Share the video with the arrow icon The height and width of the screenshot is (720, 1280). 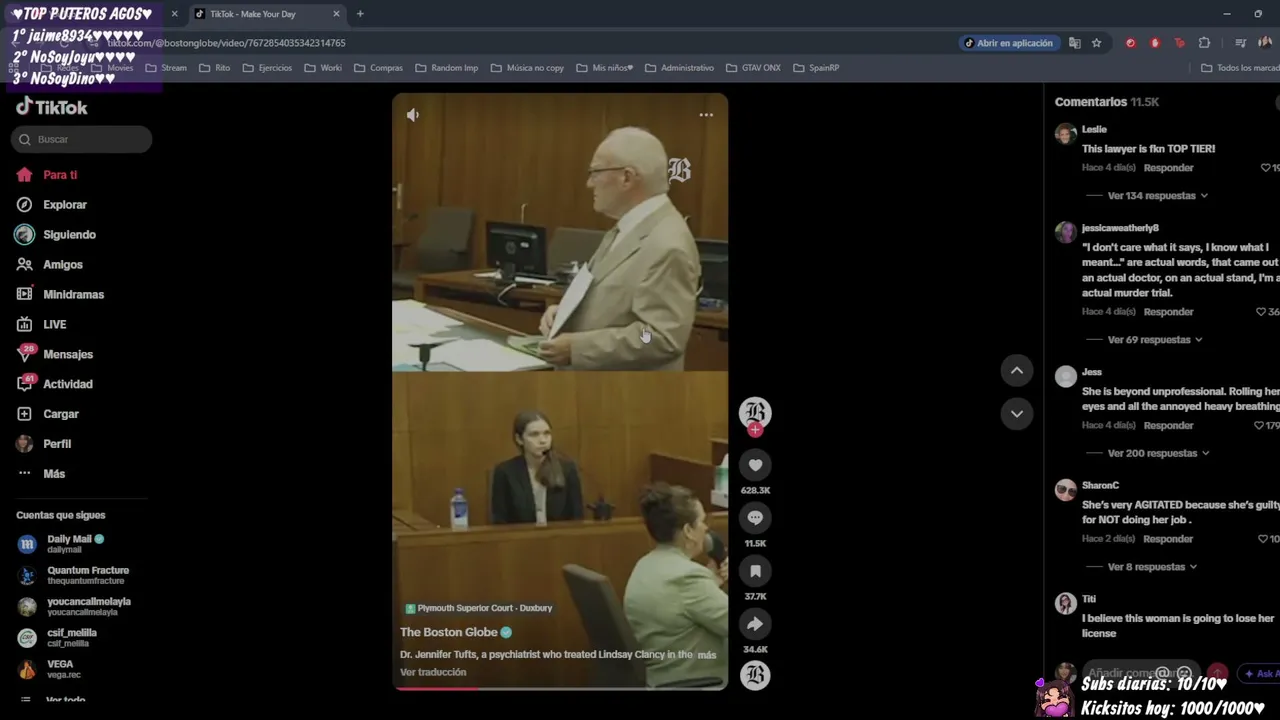755,624
